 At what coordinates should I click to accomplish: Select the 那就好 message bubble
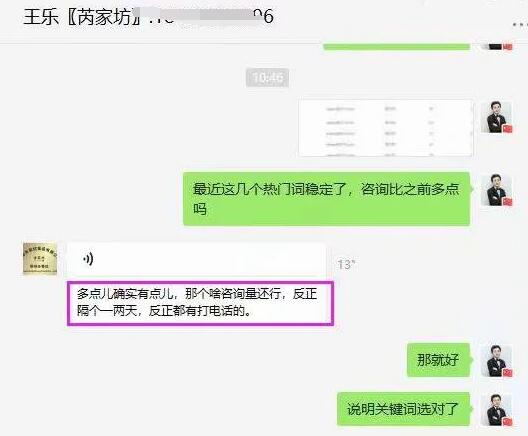[438, 360]
